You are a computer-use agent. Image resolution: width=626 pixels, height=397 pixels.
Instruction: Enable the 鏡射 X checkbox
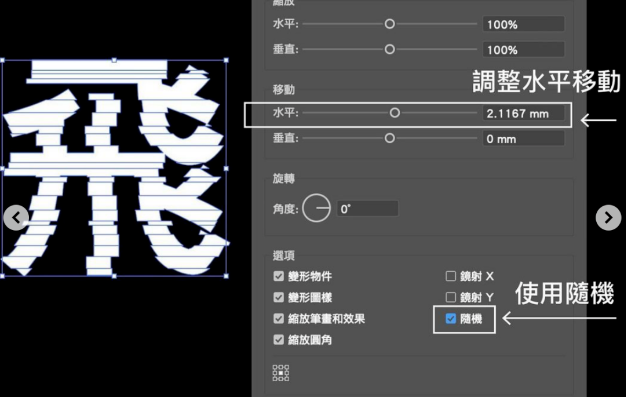point(451,276)
